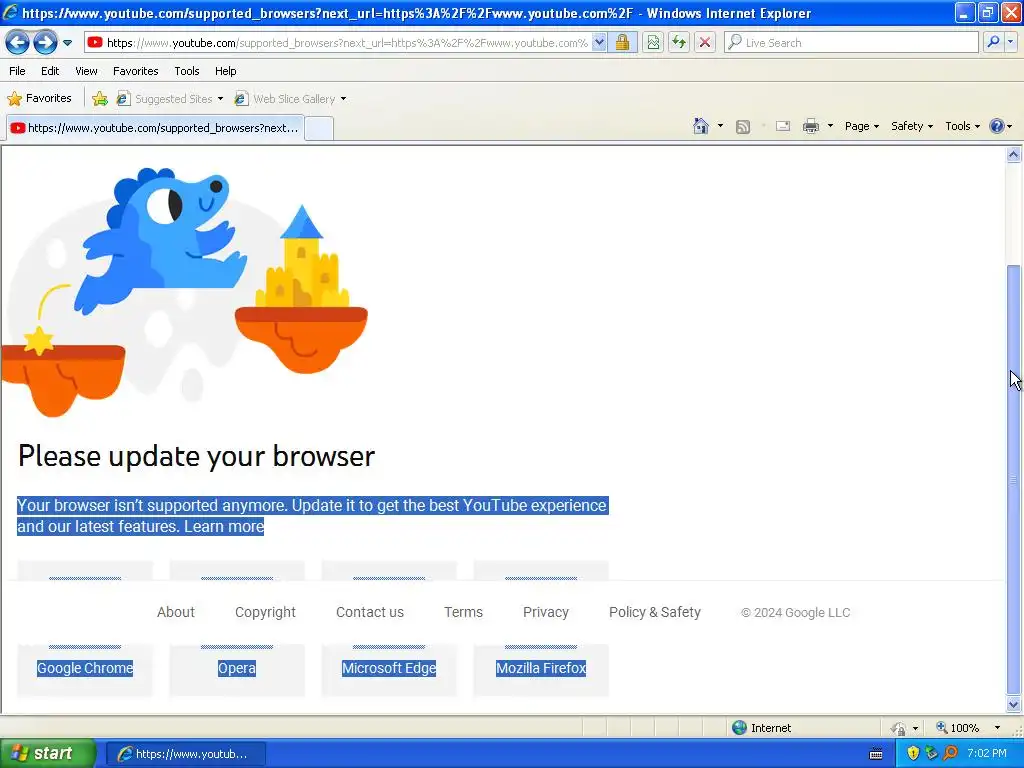
Task: Click the Add to Favorites Bar icon
Action: (x=100, y=99)
